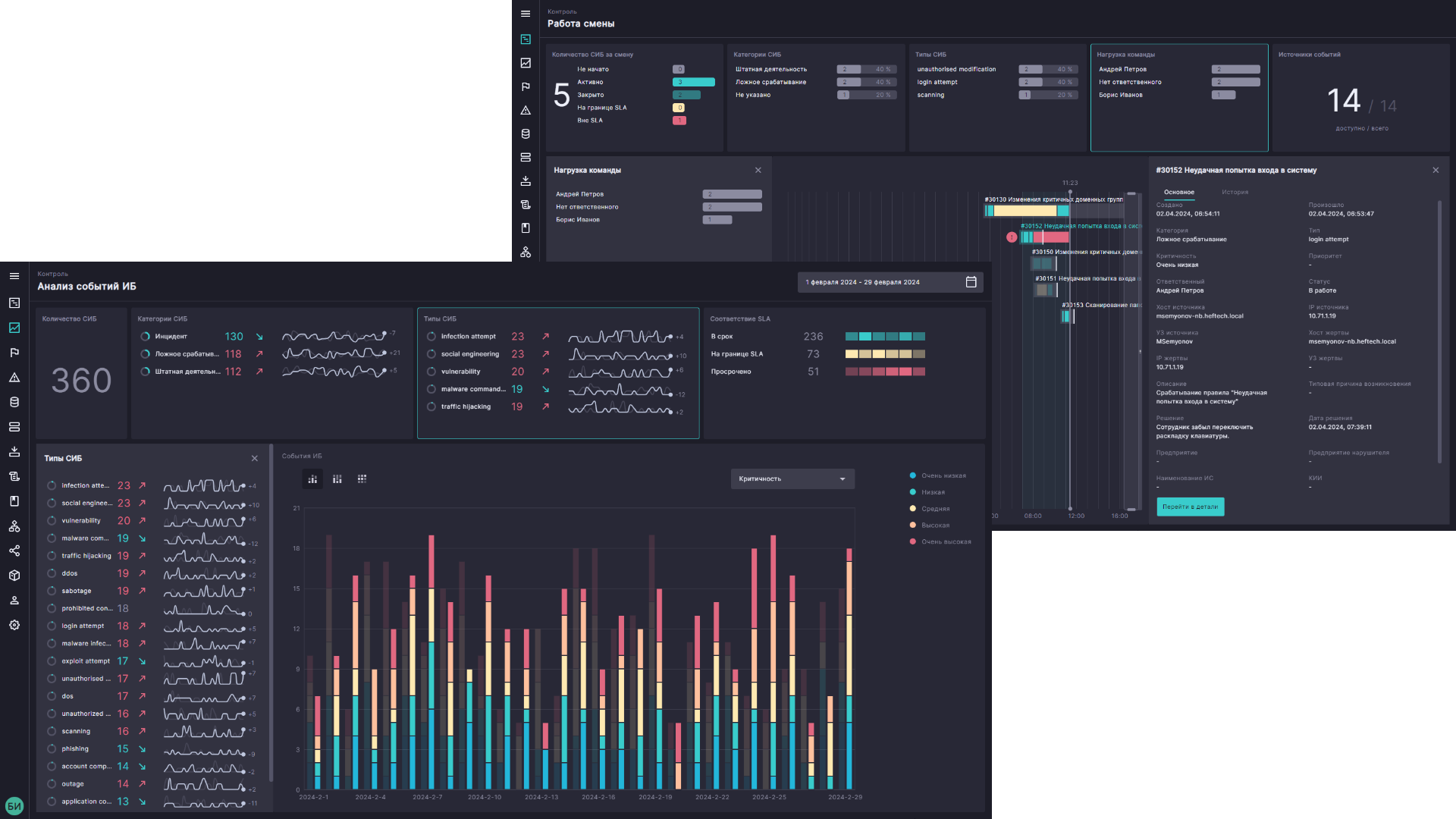Open flag icon in Анализ событий sidebar
Screen dimensions: 1456x819
(14, 353)
